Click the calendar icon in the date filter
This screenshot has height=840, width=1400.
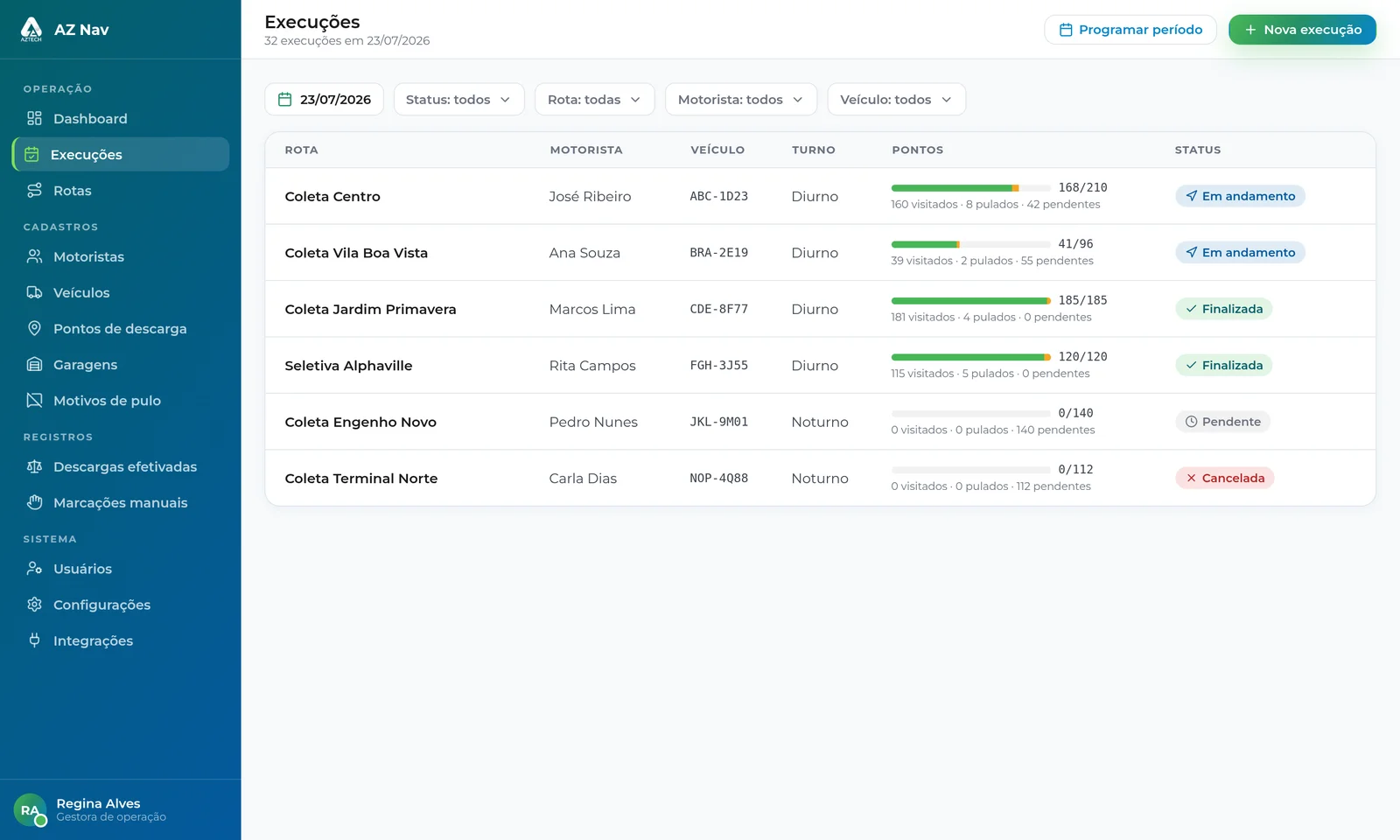284,99
